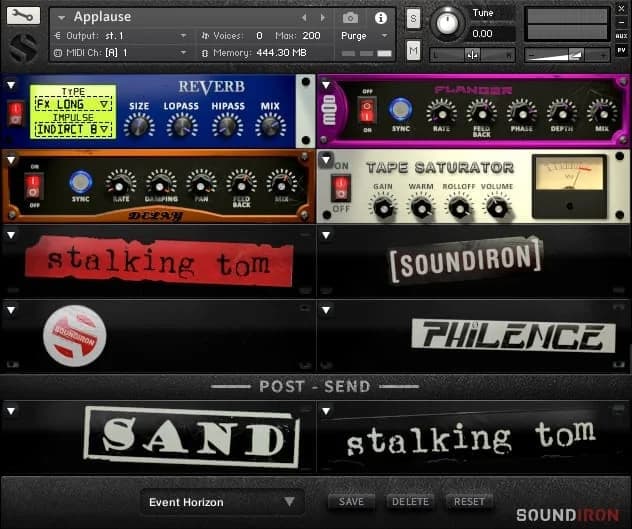The image size is (632, 529).
Task: Open the Event Horizon preset dropdown
Action: pos(221,502)
